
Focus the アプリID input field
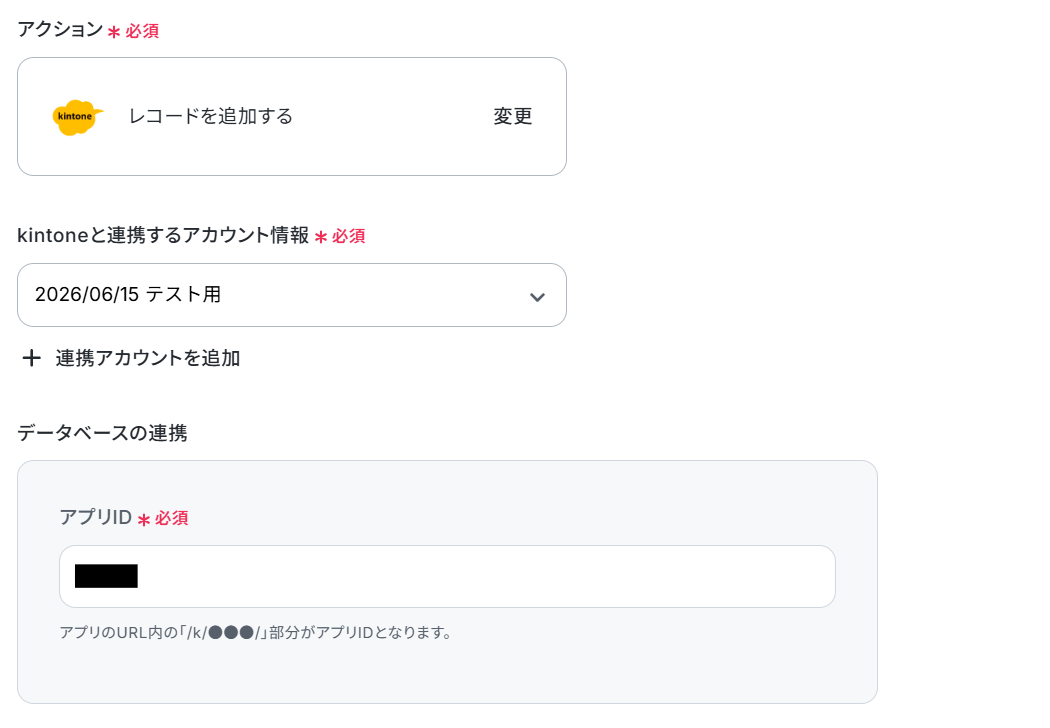[447, 577]
